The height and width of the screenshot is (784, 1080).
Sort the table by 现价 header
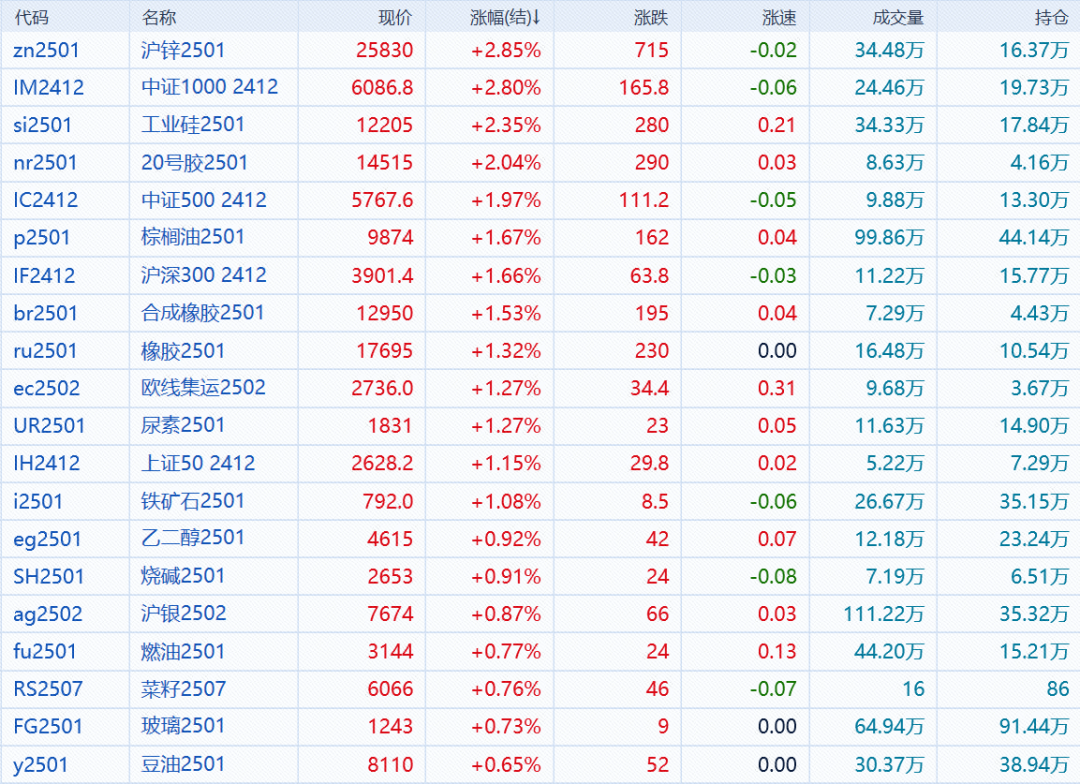(x=394, y=17)
